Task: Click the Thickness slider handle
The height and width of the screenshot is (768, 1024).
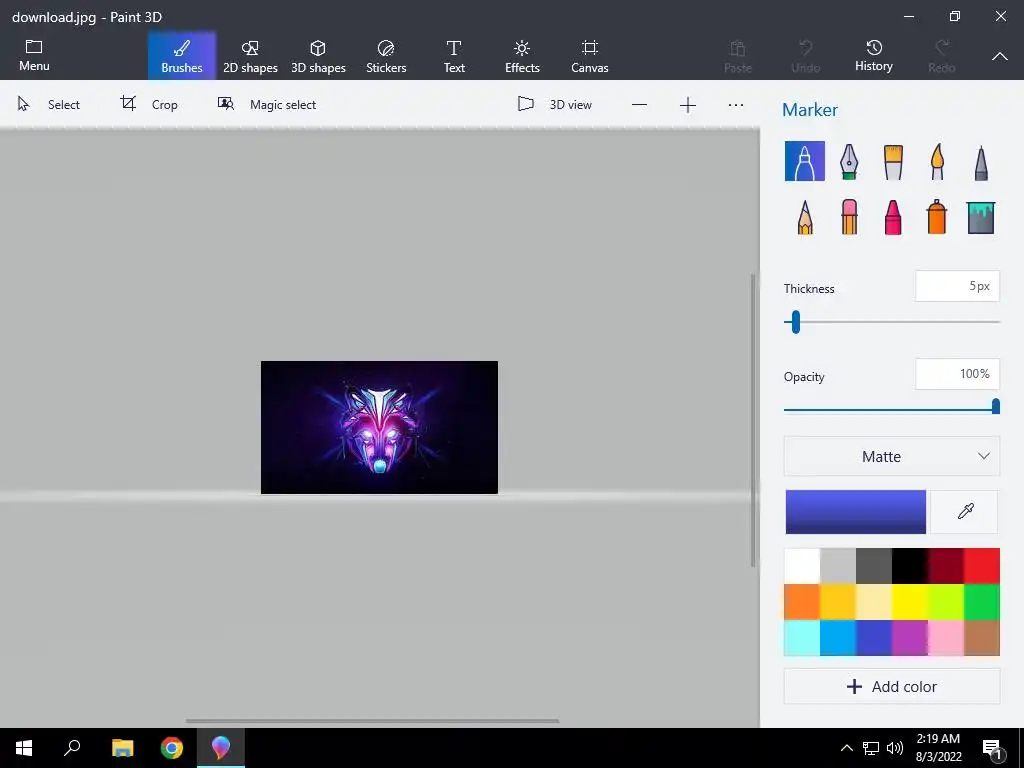Action: pyautogui.click(x=795, y=322)
